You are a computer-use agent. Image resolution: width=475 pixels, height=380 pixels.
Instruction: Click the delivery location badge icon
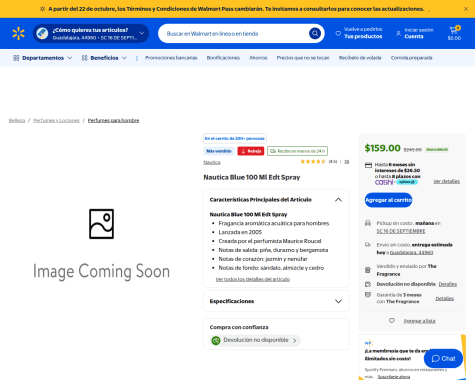pos(42,33)
